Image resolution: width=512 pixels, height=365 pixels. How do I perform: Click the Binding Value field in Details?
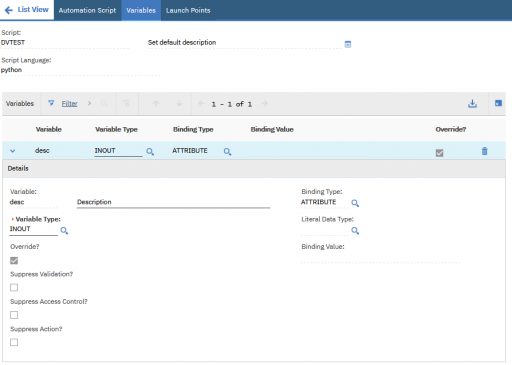(x=381, y=257)
